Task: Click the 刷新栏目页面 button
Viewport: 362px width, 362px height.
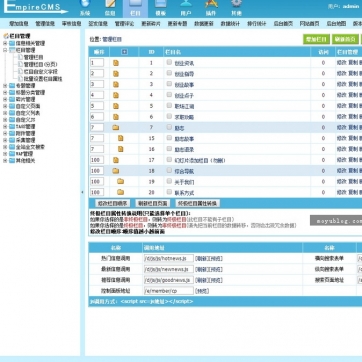Action: coord(153,203)
